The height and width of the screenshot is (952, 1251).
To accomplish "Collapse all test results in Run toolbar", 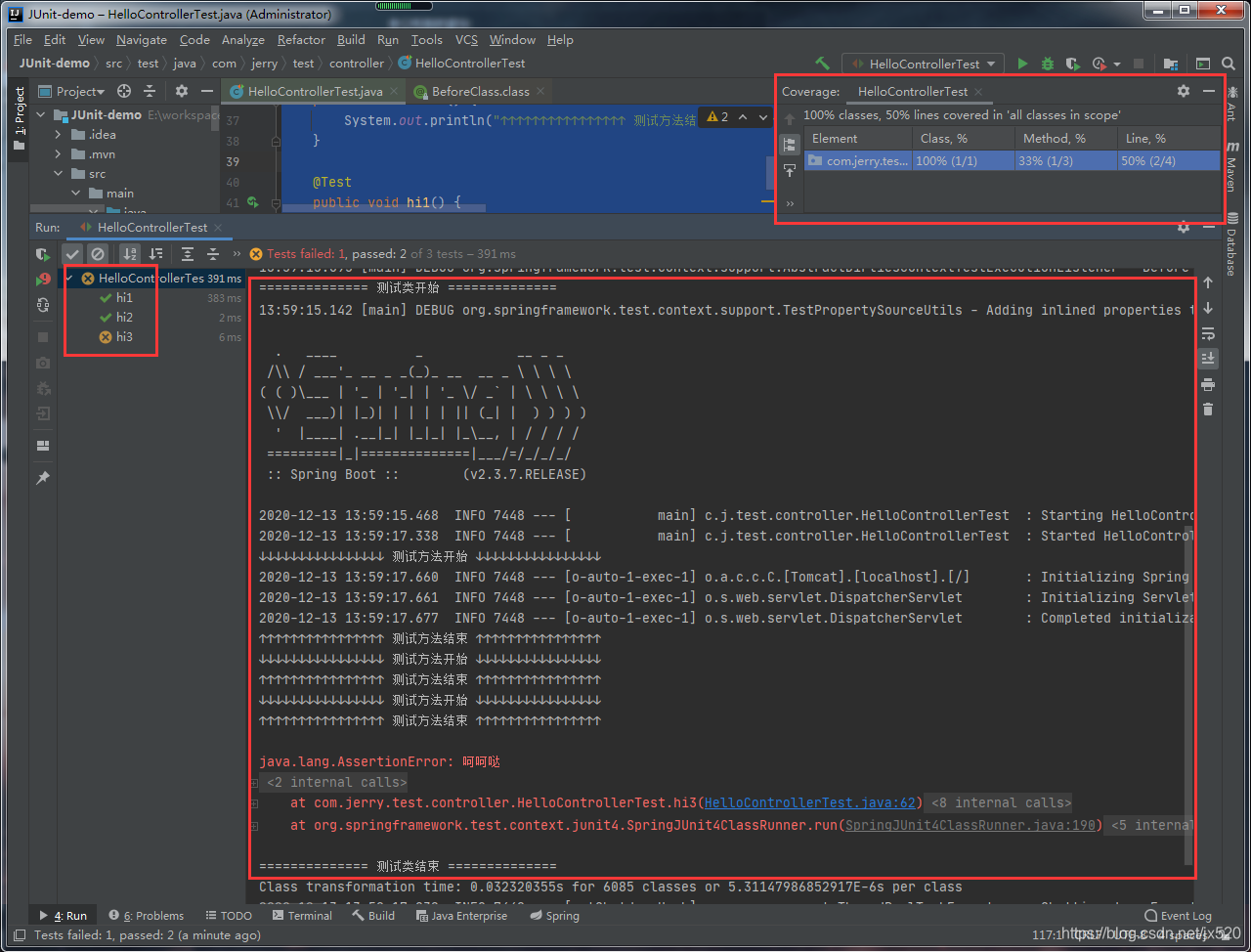I will (x=213, y=254).
